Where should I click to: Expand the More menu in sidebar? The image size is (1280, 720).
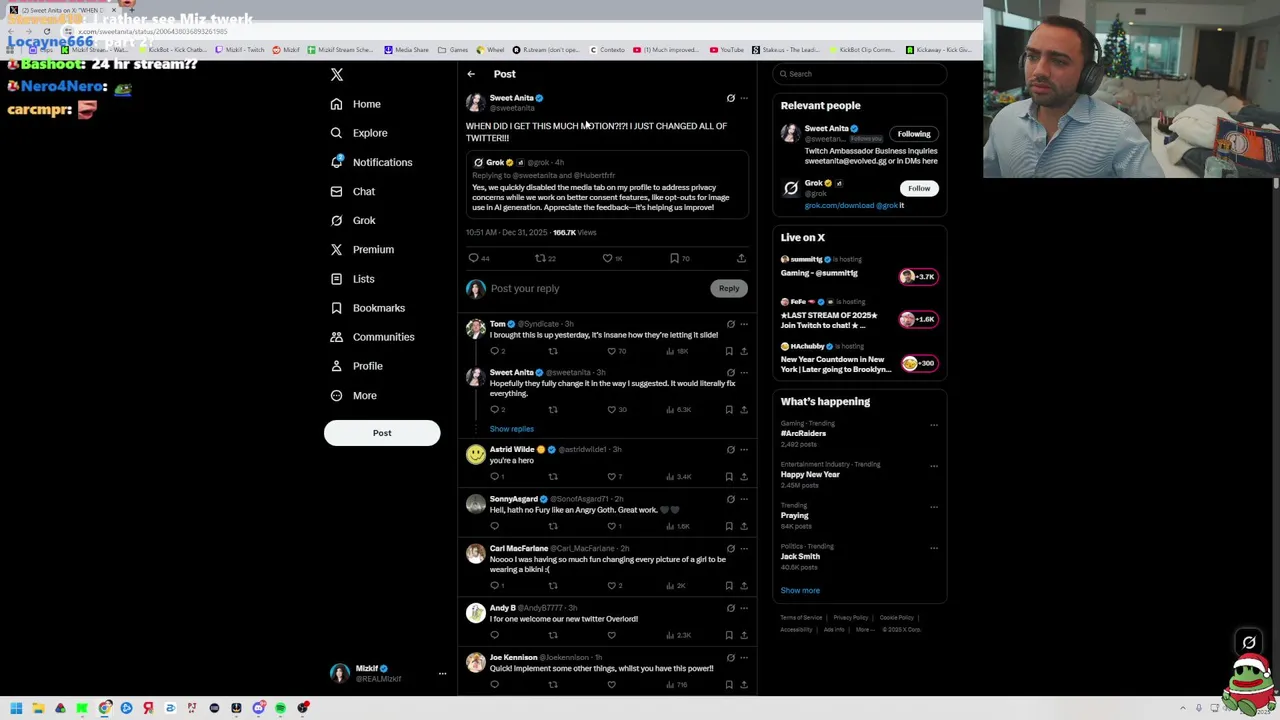[353, 395]
